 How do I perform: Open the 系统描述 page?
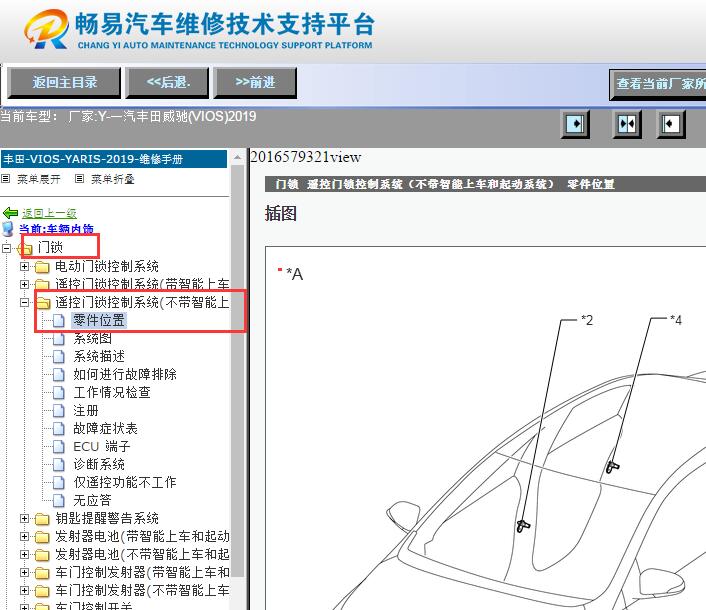(x=99, y=356)
